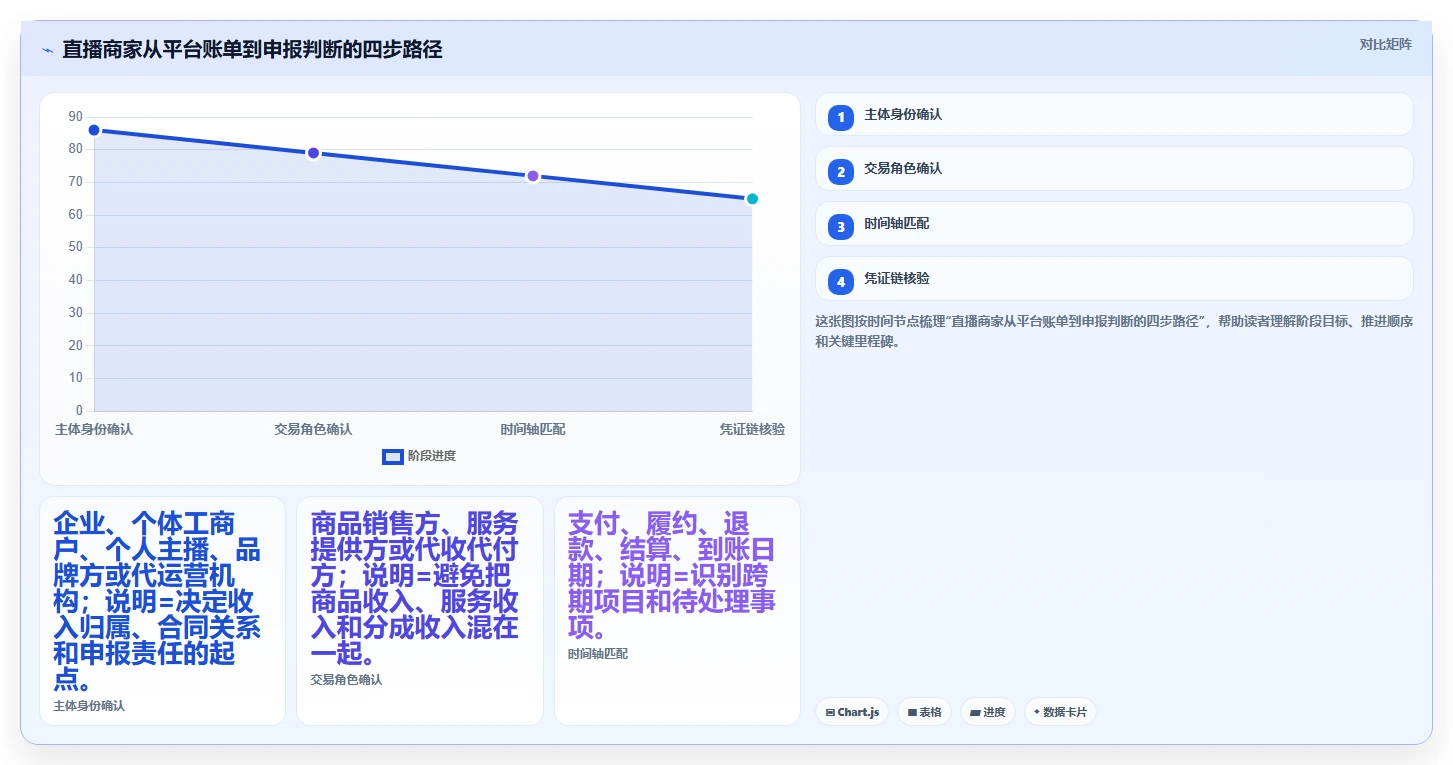
Task: Select step 4 凭证链核验 in the list
Action: [x=1114, y=279]
